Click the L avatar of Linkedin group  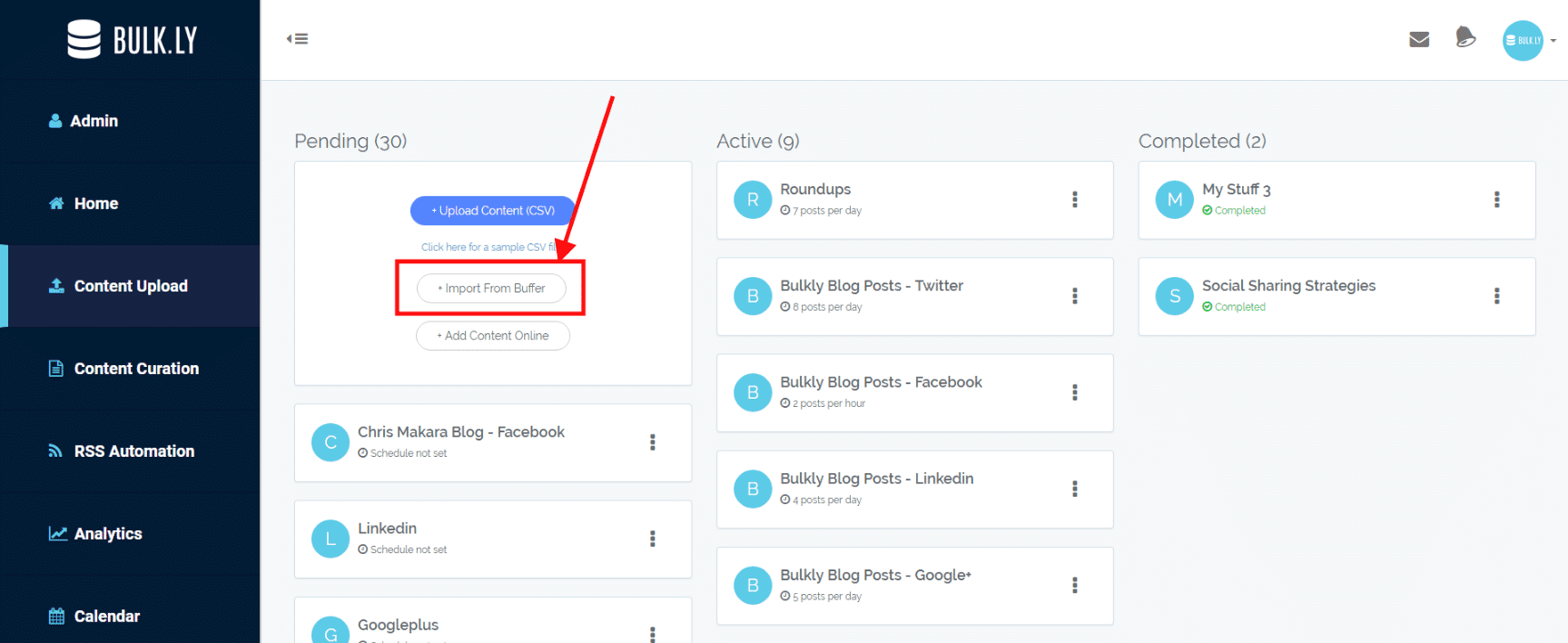point(330,539)
